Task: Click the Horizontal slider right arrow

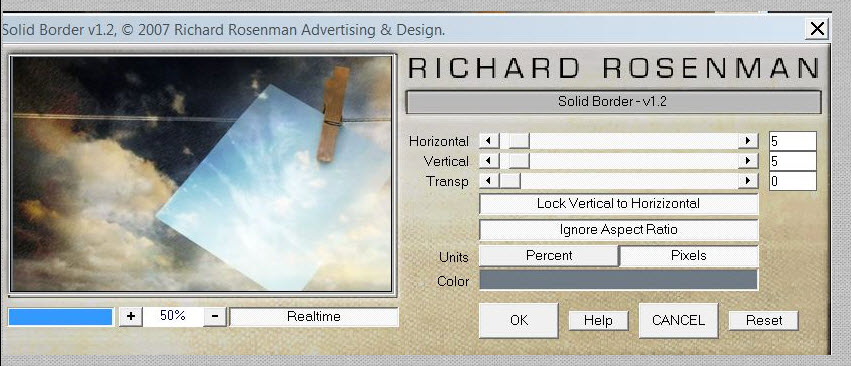Action: [x=748, y=141]
